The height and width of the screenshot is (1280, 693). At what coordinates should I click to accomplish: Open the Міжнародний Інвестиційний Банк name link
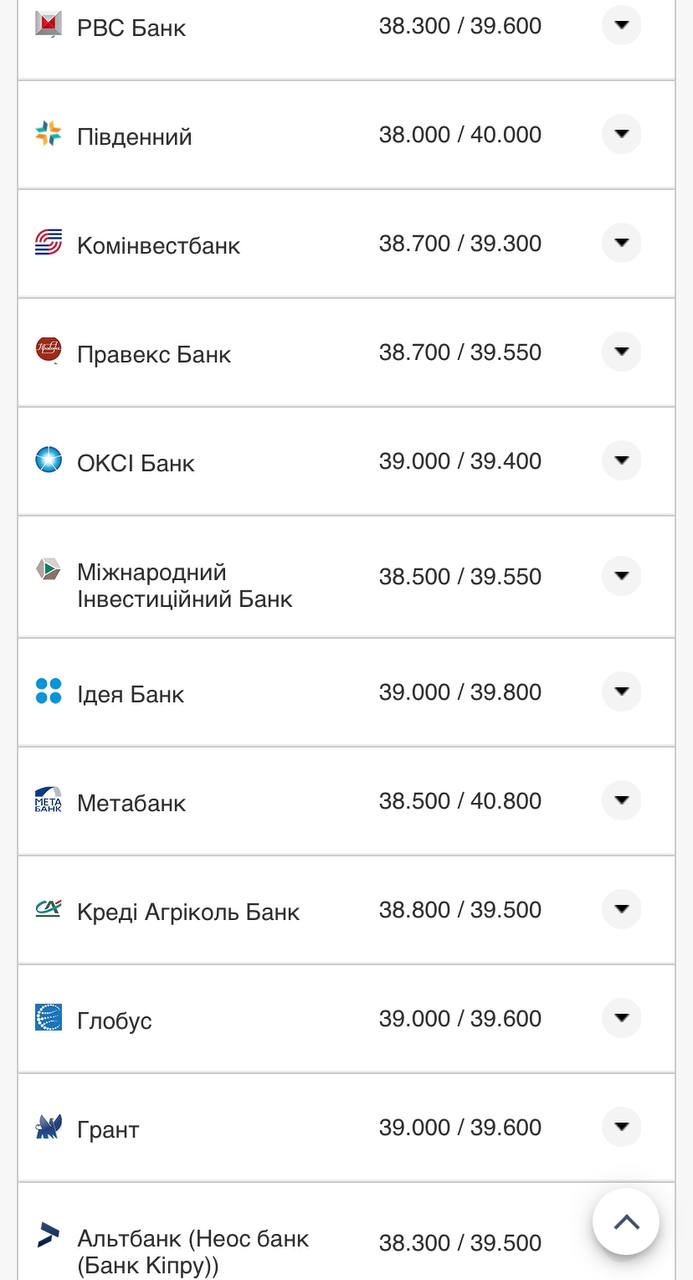184,586
